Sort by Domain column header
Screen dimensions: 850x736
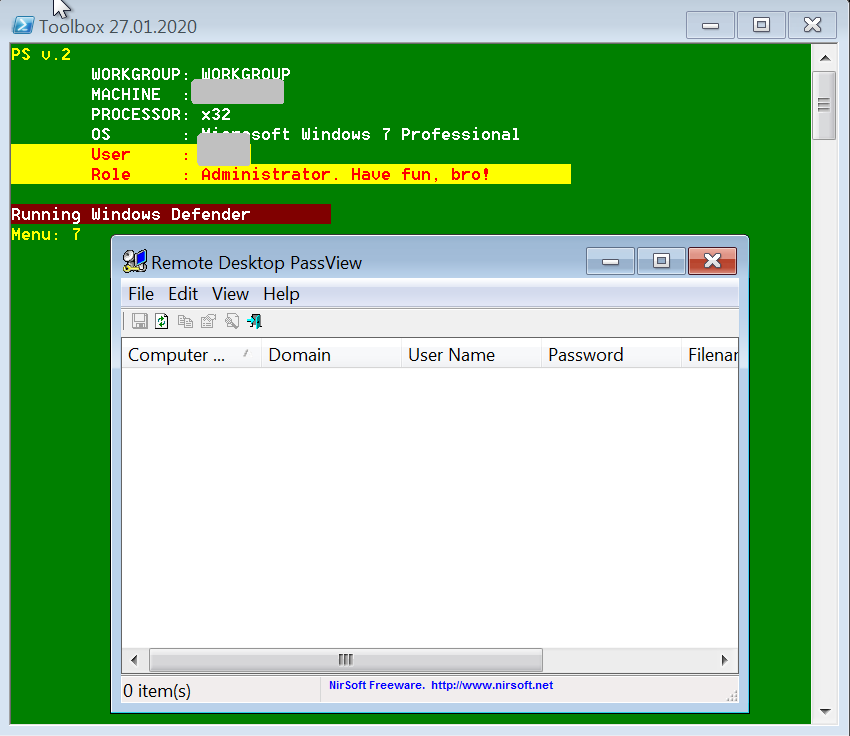click(x=331, y=354)
